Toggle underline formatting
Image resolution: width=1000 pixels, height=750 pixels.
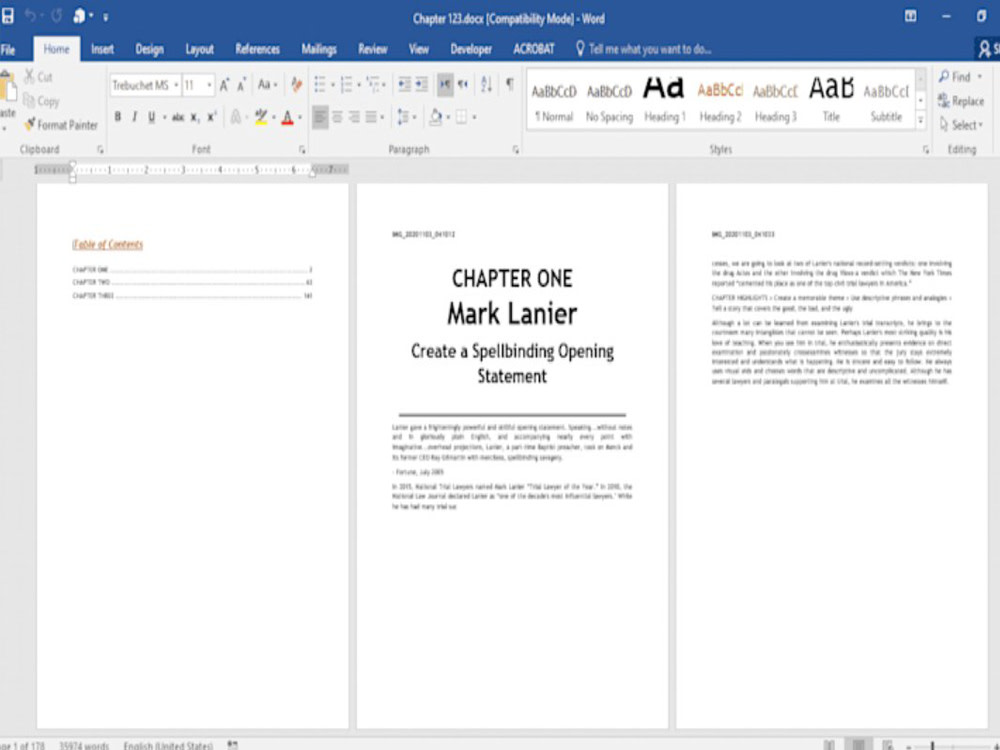point(152,117)
